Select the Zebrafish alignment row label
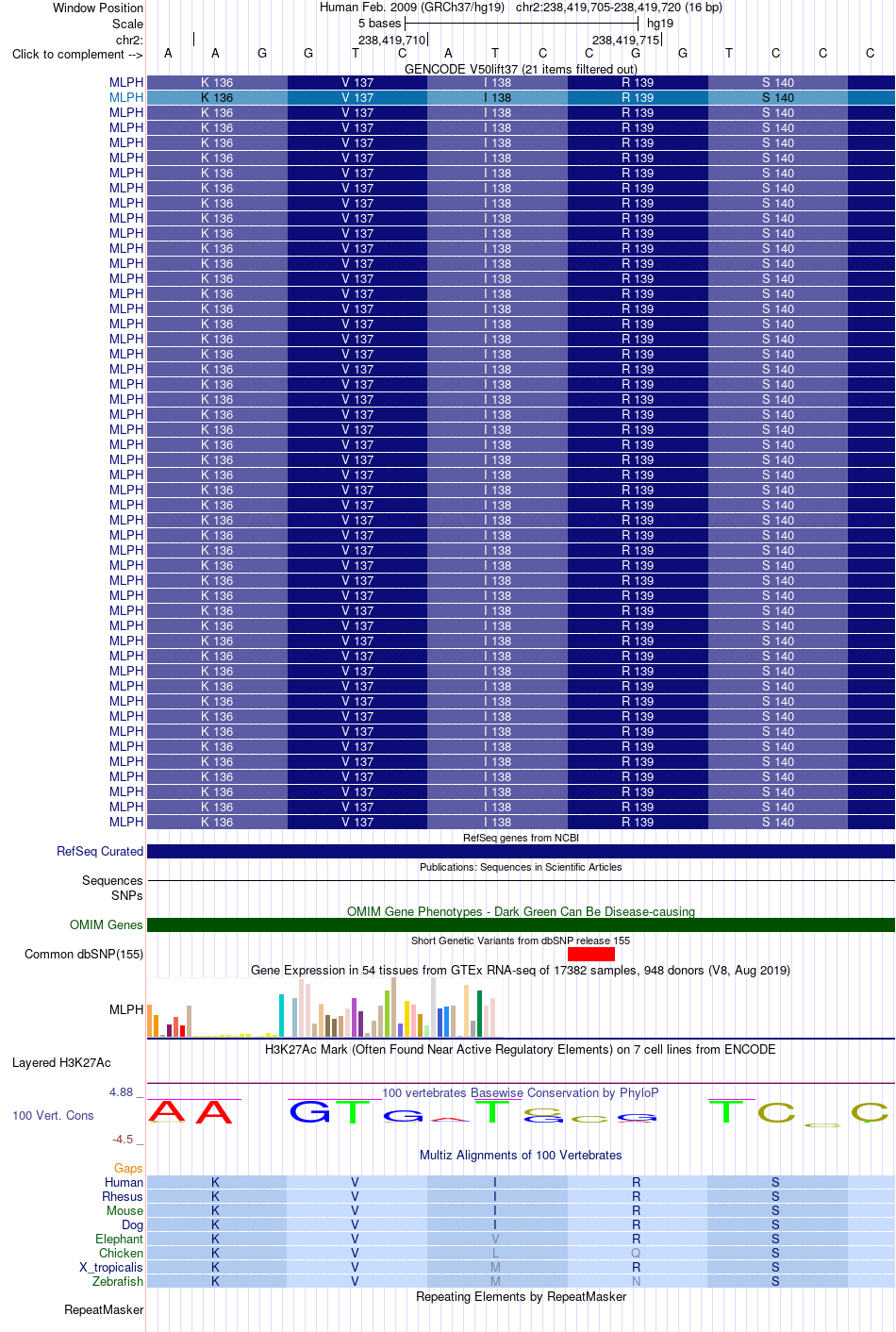The height and width of the screenshot is (1332, 896). (x=118, y=1281)
